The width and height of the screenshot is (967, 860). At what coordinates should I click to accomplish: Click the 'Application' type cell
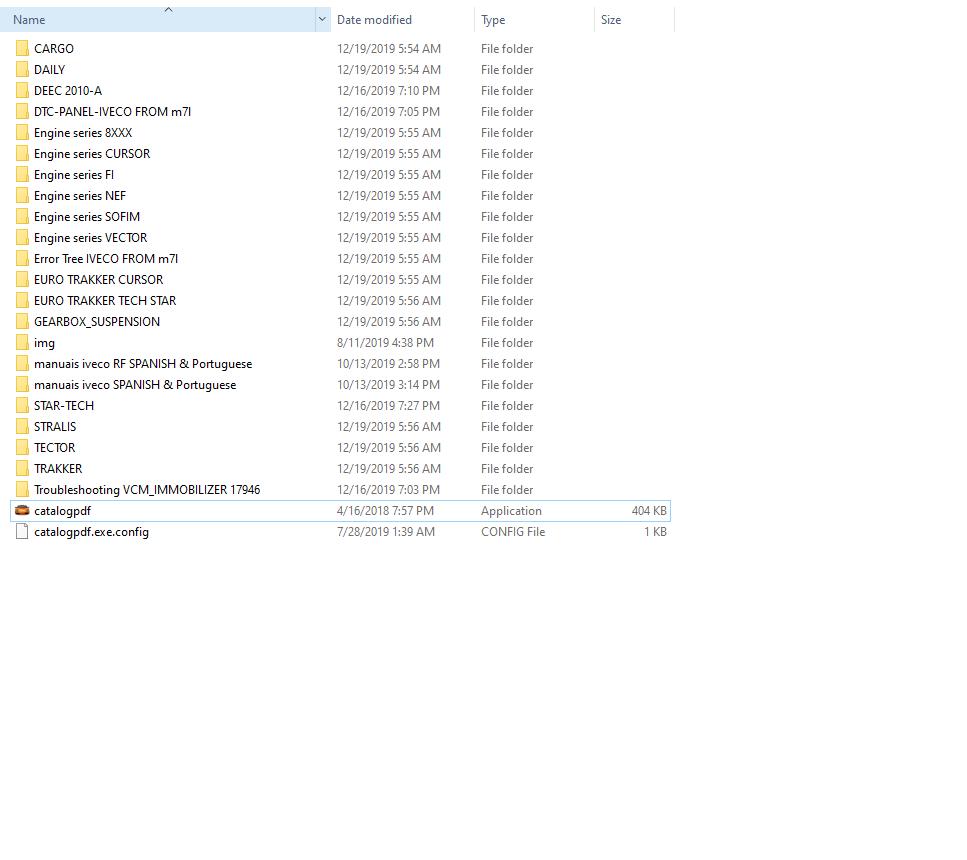click(x=511, y=511)
